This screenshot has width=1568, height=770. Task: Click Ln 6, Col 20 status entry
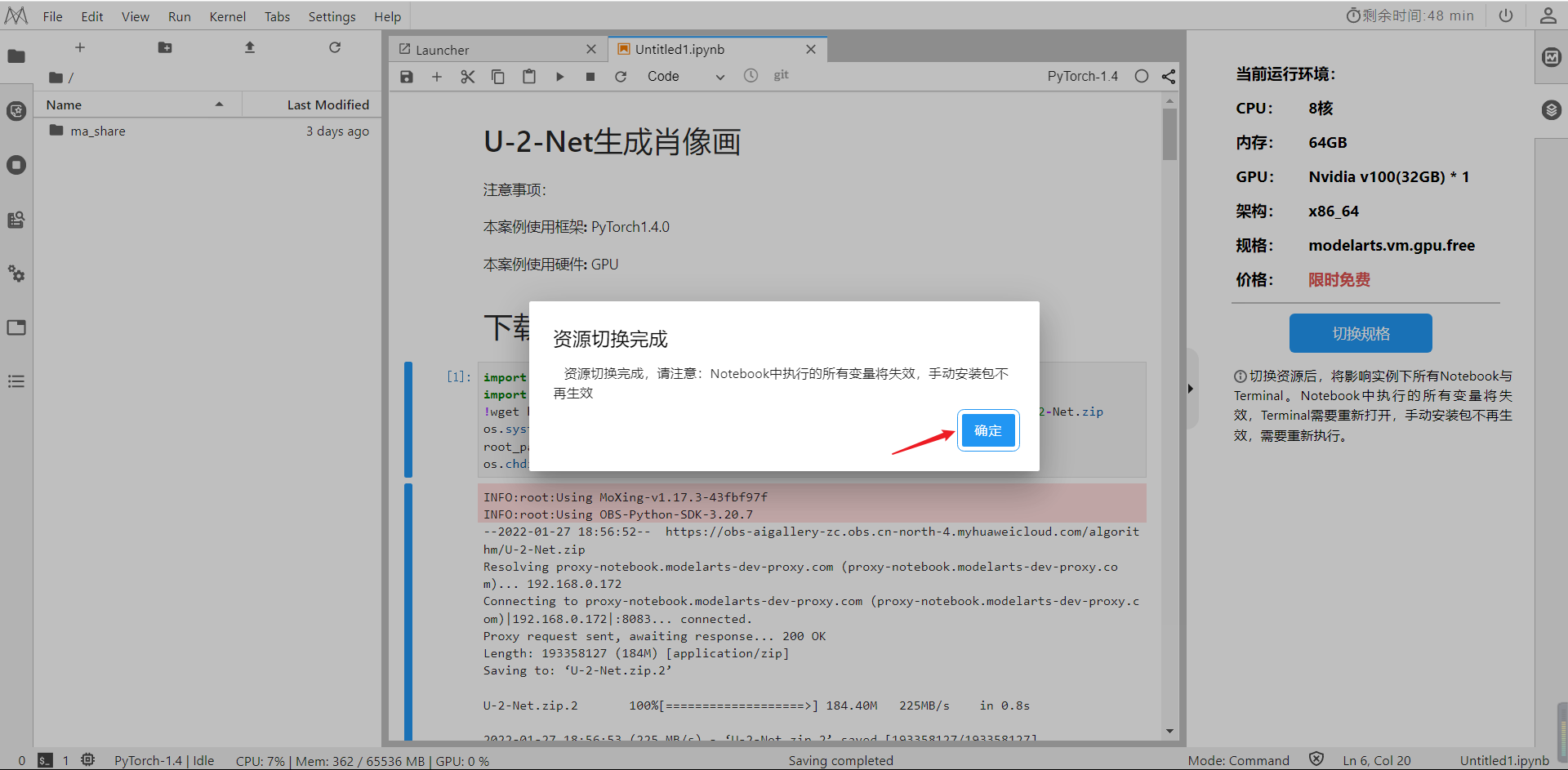tap(1377, 760)
